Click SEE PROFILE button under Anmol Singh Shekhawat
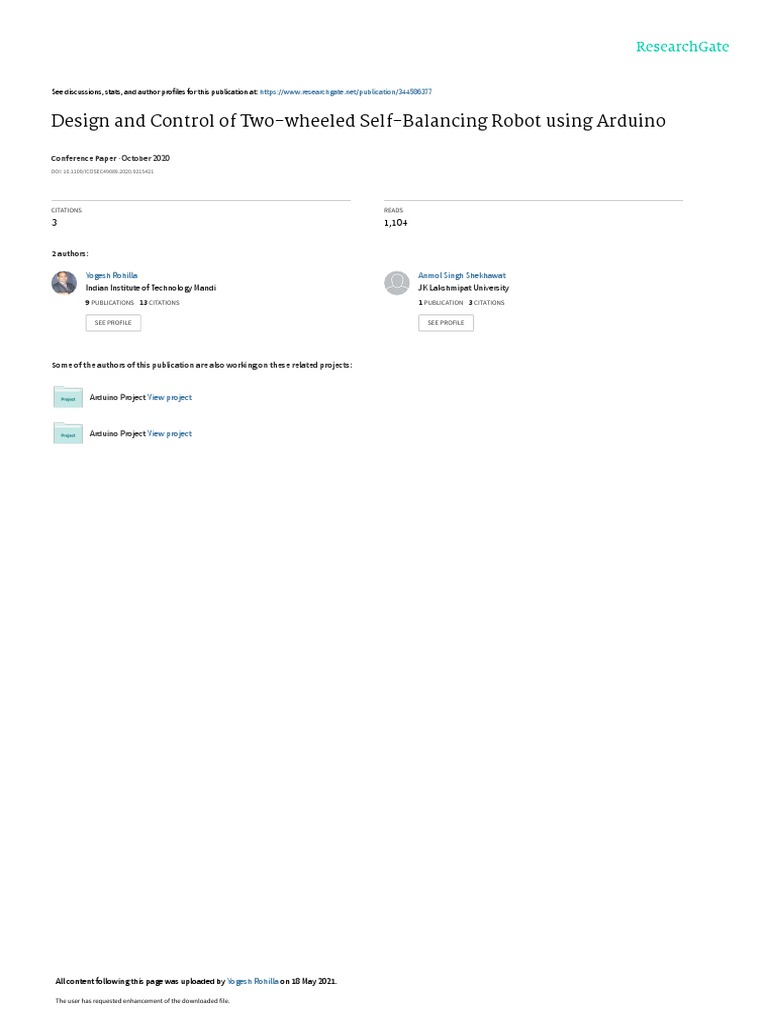Viewport: 768px width, 1024px height. pos(446,323)
